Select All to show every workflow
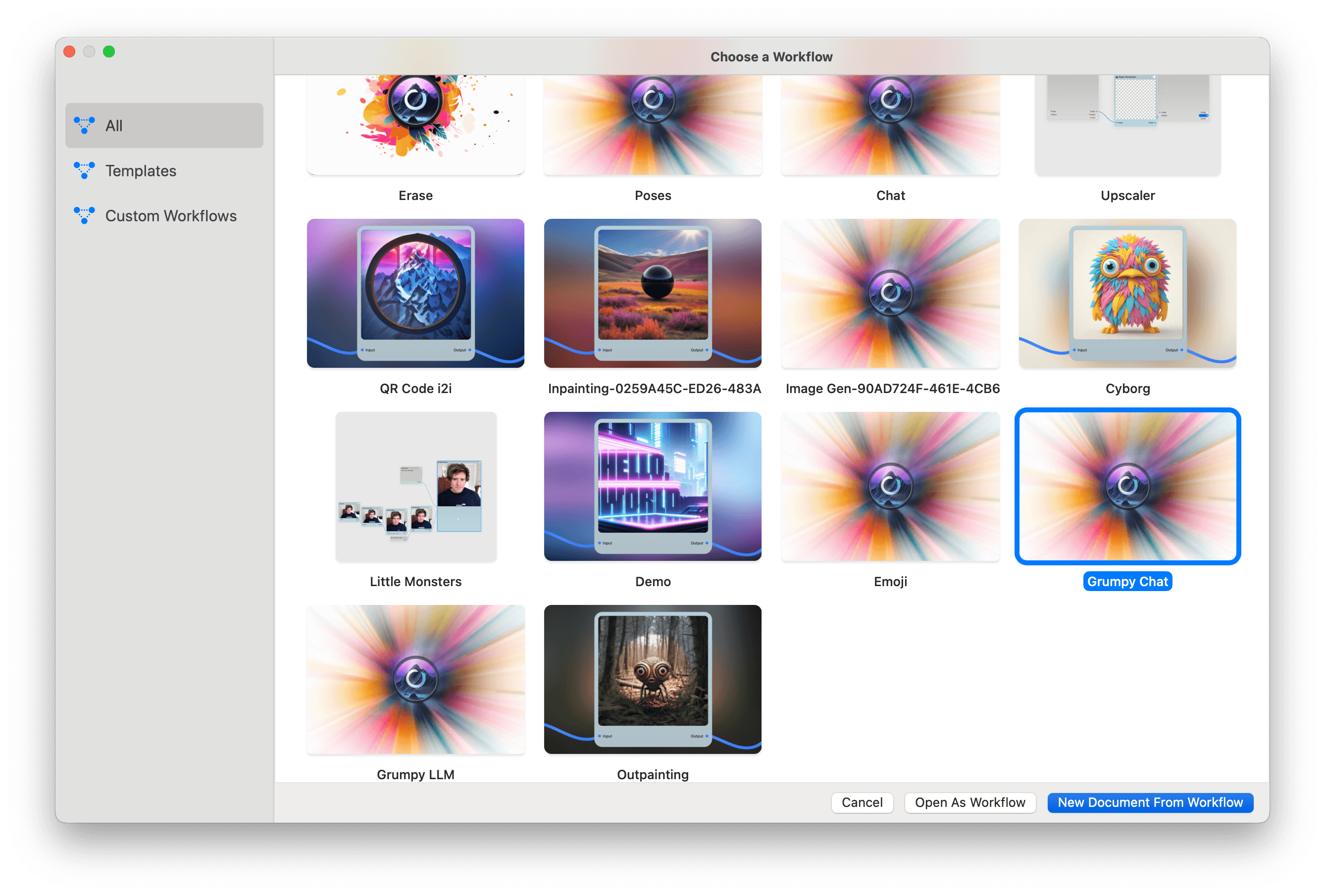The height and width of the screenshot is (896, 1325). point(113,125)
